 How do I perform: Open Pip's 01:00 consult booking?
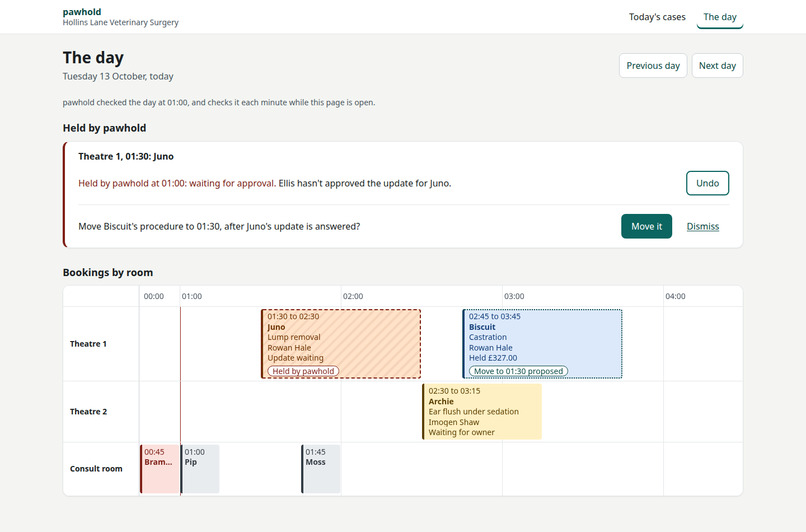tap(199, 469)
